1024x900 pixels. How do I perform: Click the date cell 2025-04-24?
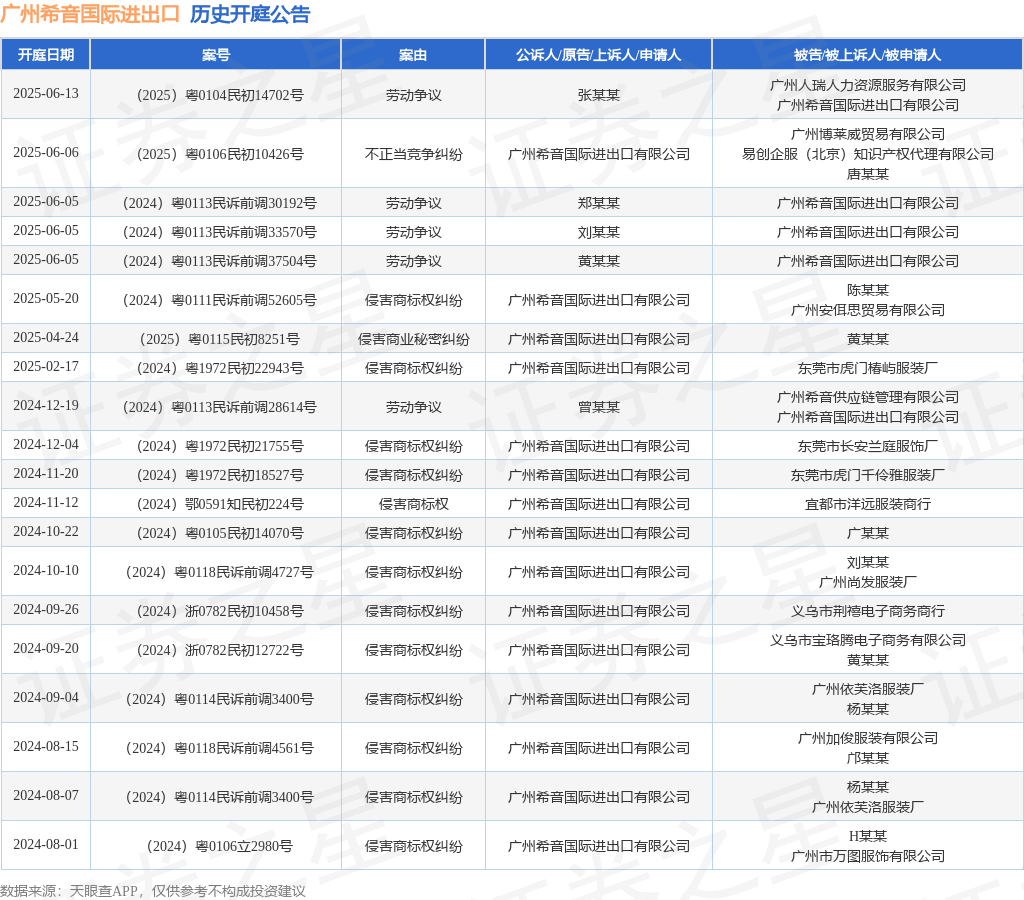click(46, 338)
